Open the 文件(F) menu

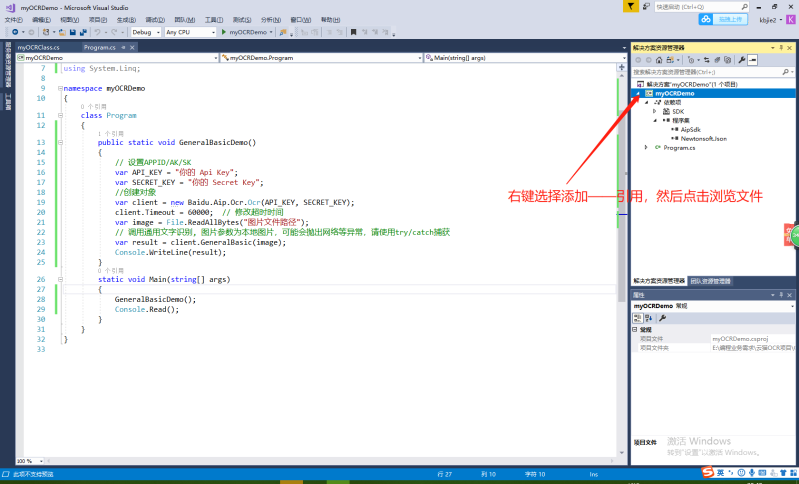click(x=14, y=20)
